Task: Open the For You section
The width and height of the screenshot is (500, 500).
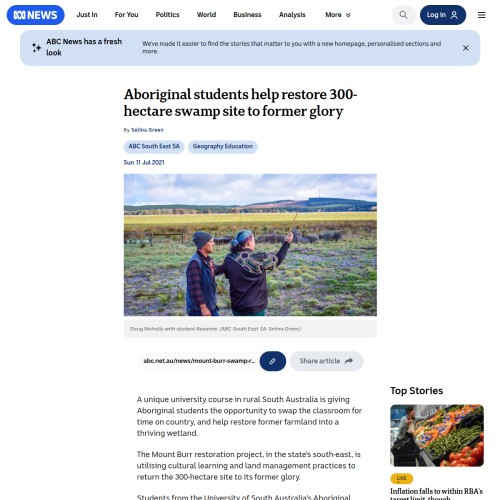Action: pos(126,15)
